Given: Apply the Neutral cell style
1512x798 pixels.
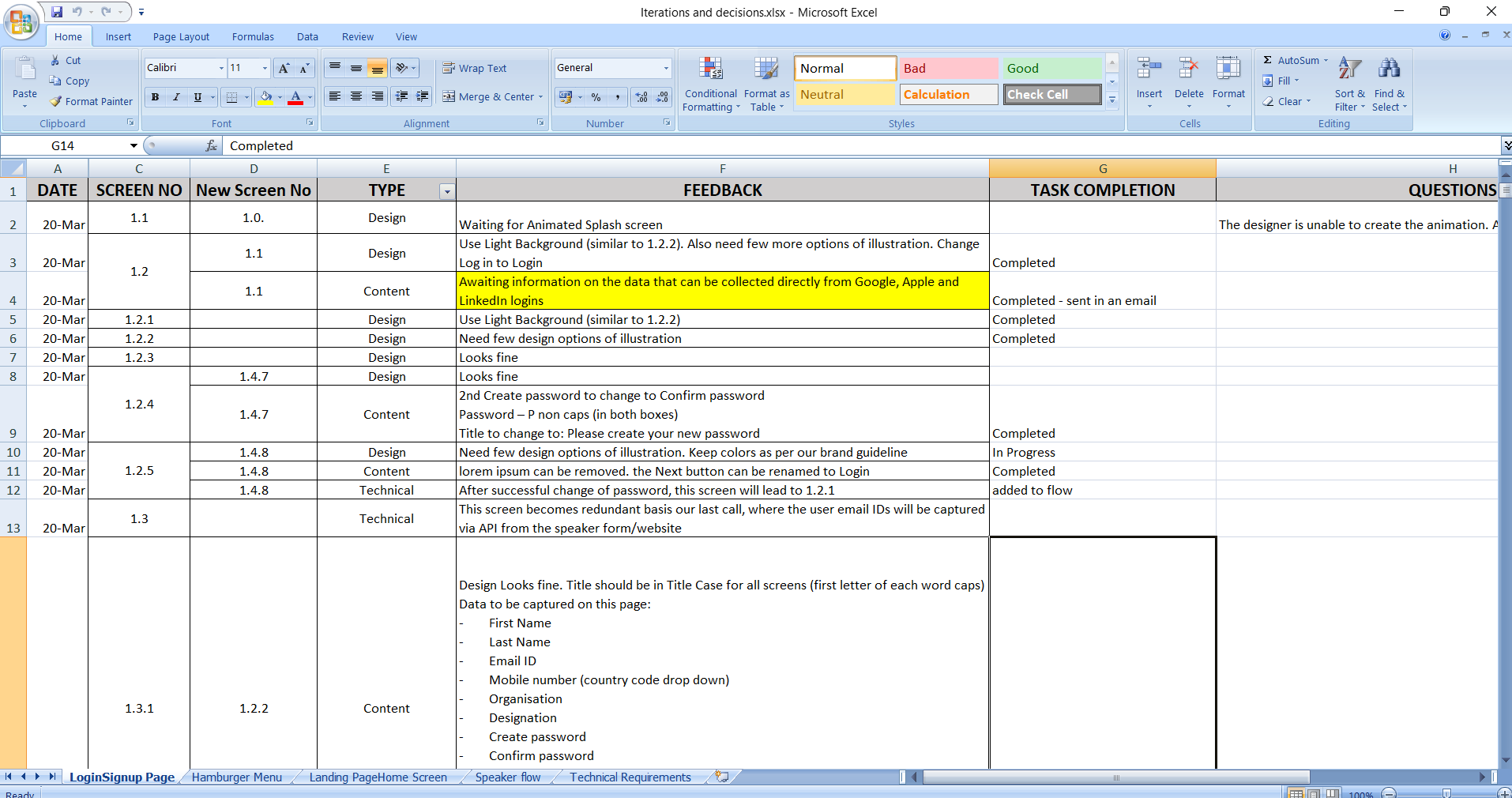Looking at the screenshot, I should tap(844, 94).
